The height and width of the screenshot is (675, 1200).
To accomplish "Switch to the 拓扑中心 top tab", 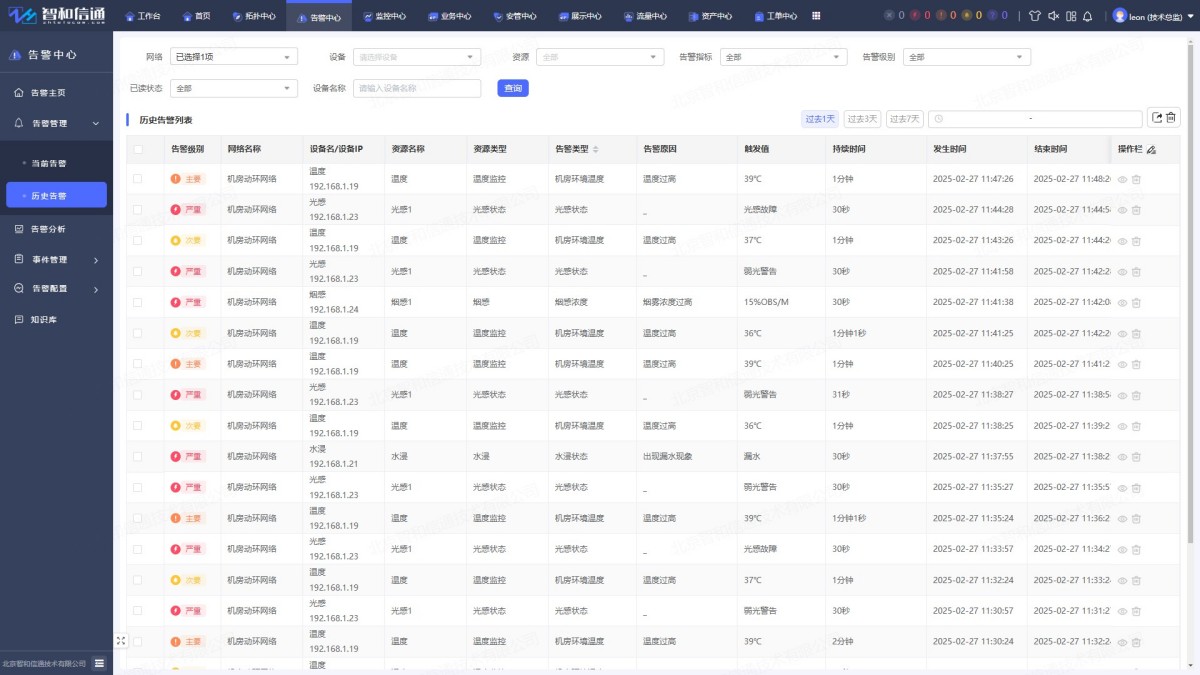I will tap(254, 17).
